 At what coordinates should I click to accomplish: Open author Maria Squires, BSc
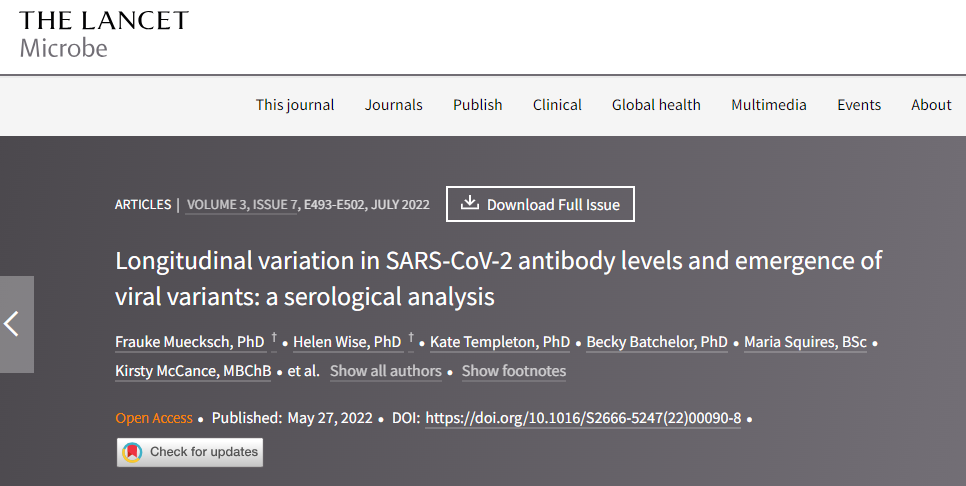[x=805, y=342]
